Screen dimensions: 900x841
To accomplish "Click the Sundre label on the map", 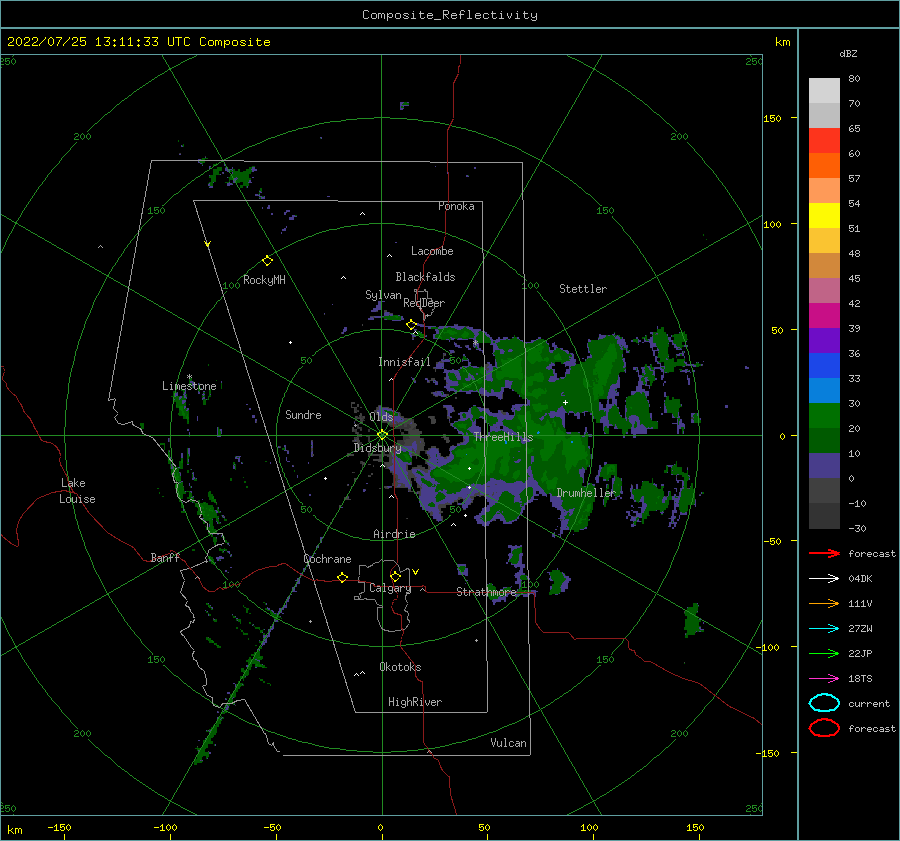I will coord(303,414).
